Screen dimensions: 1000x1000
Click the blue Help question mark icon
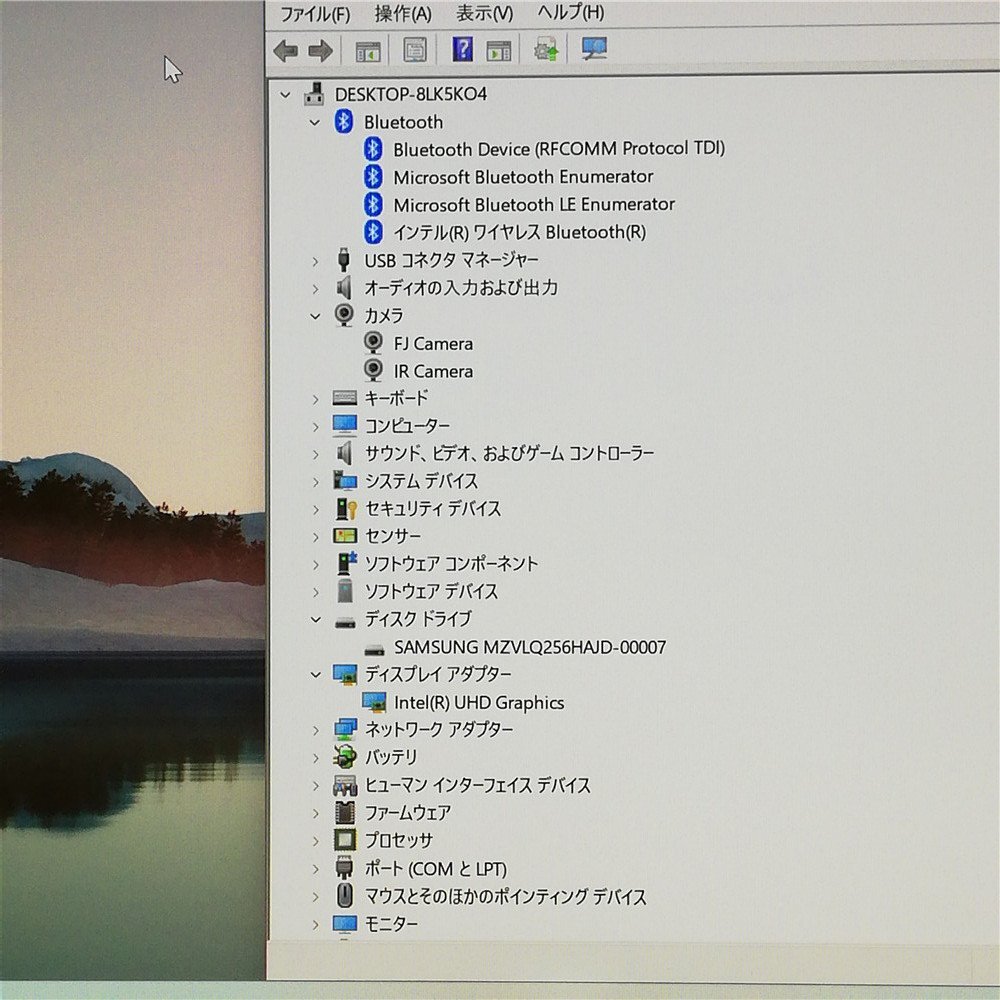click(462, 49)
